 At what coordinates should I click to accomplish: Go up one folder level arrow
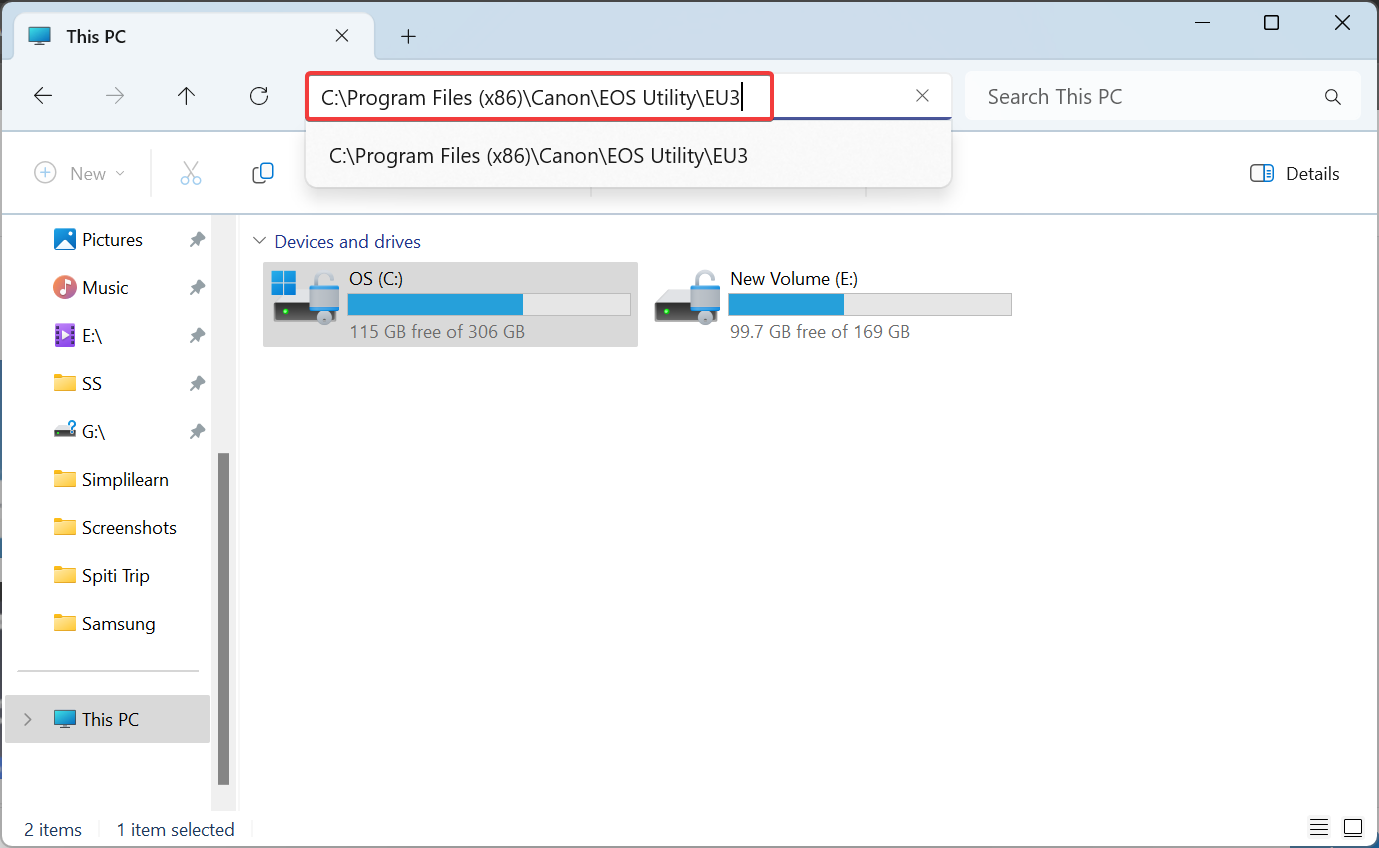click(x=186, y=96)
